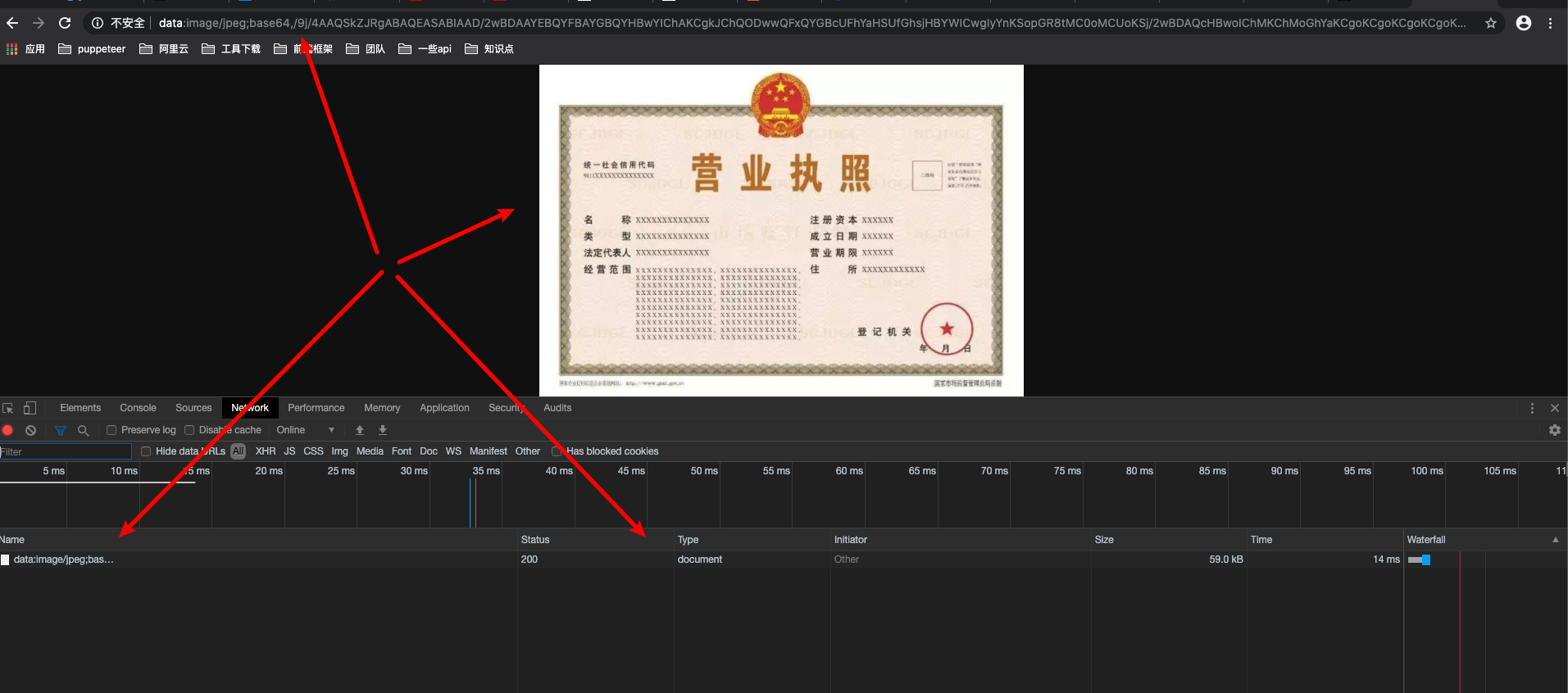
Task: Filter requests by Other
Action: (x=528, y=451)
